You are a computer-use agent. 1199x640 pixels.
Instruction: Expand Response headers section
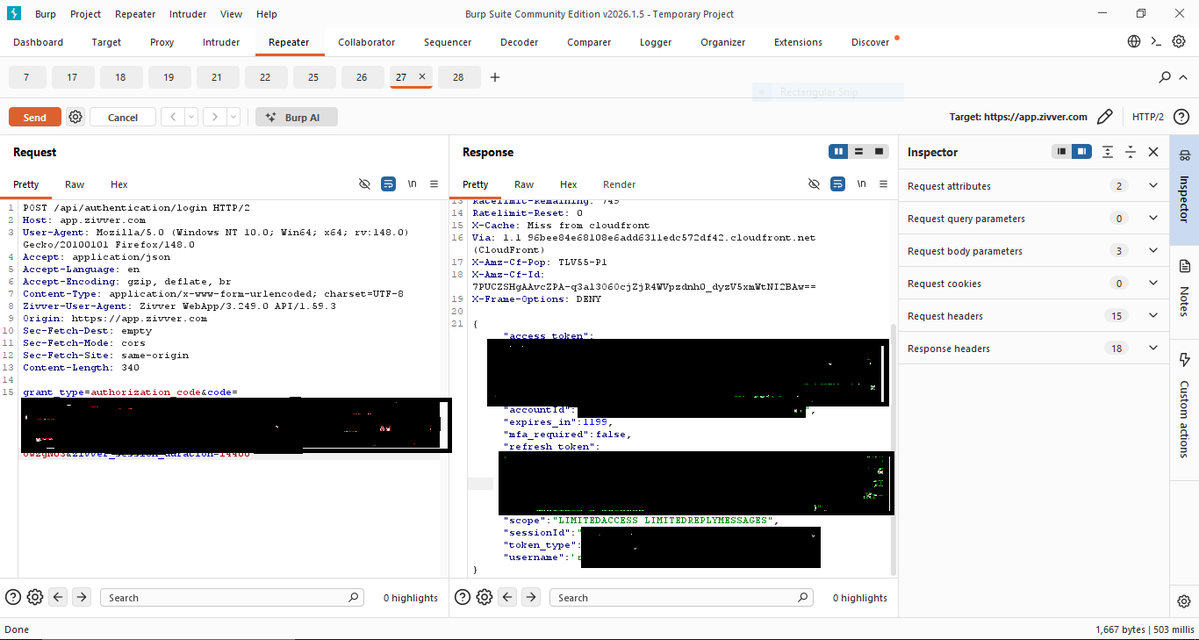point(1154,349)
